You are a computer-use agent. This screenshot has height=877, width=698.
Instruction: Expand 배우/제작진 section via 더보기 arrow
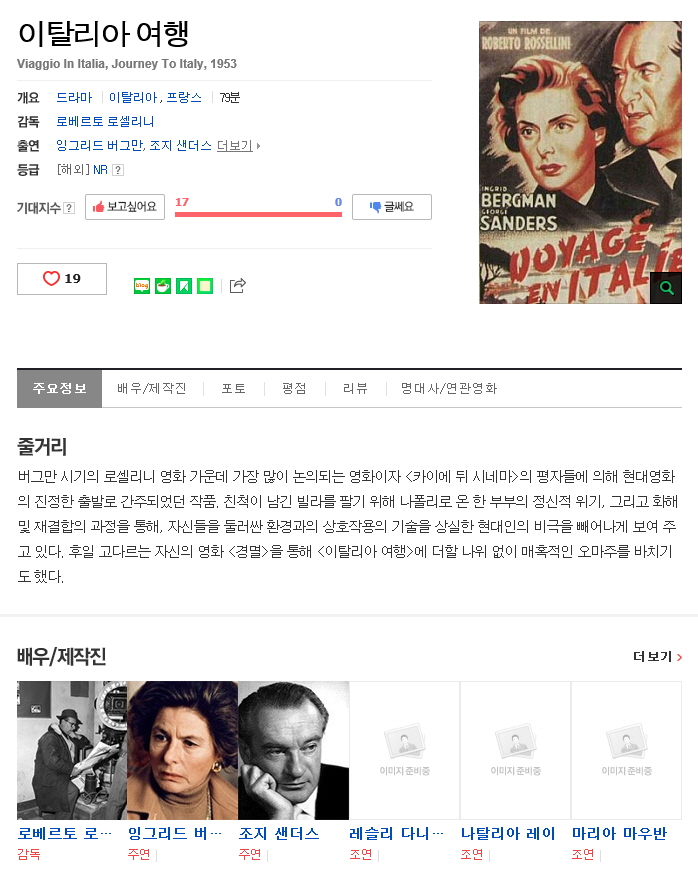[x=658, y=657]
